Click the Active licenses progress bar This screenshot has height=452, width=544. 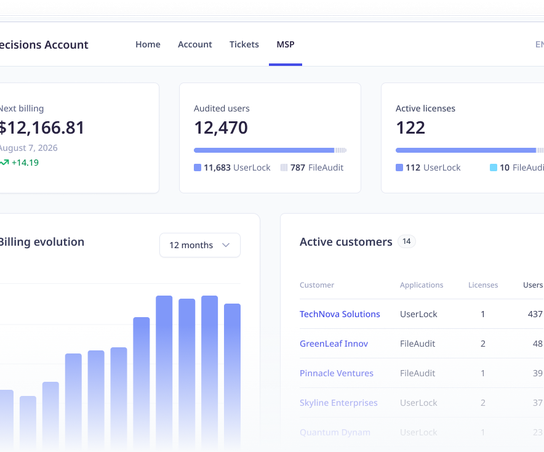470,150
